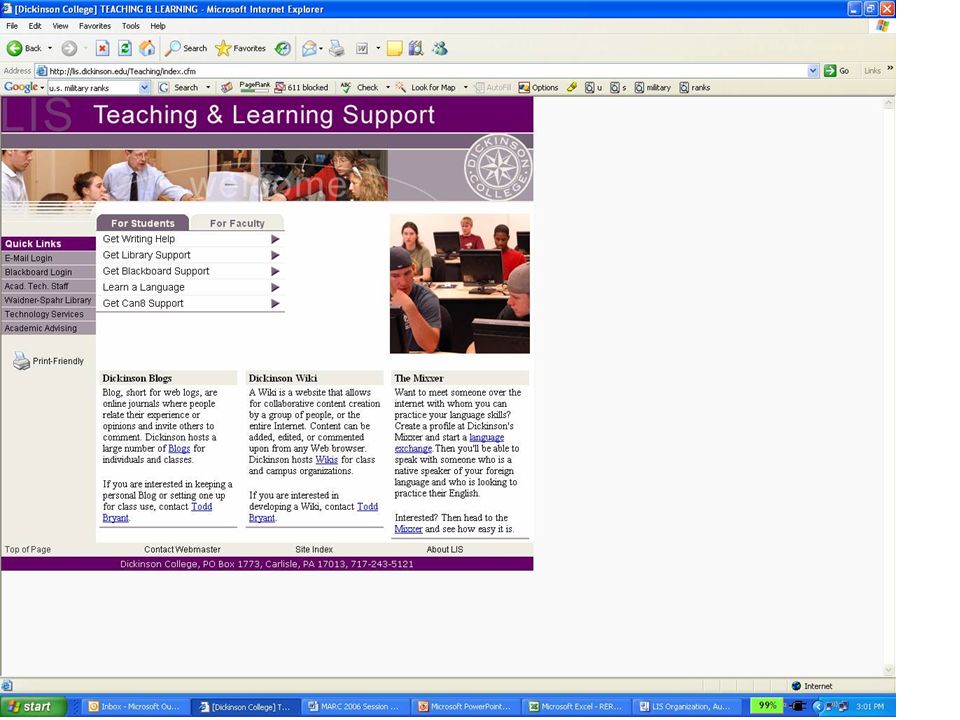
Task: Open Google toolbar Options
Action: [x=538, y=88]
